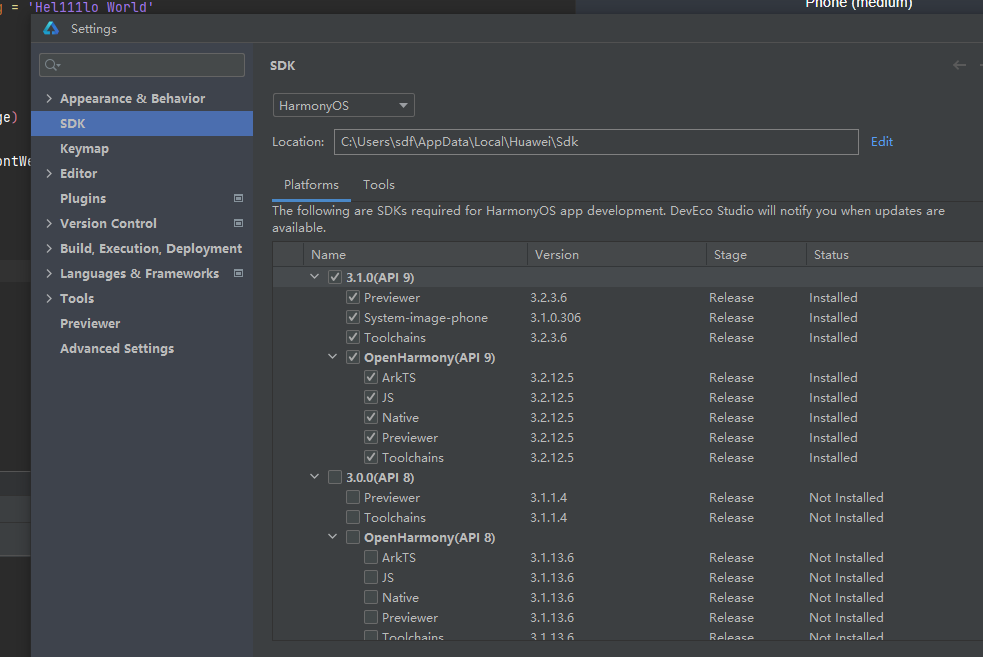
Task: Check Native 3.1.13.6 checkbox
Action: (x=371, y=597)
